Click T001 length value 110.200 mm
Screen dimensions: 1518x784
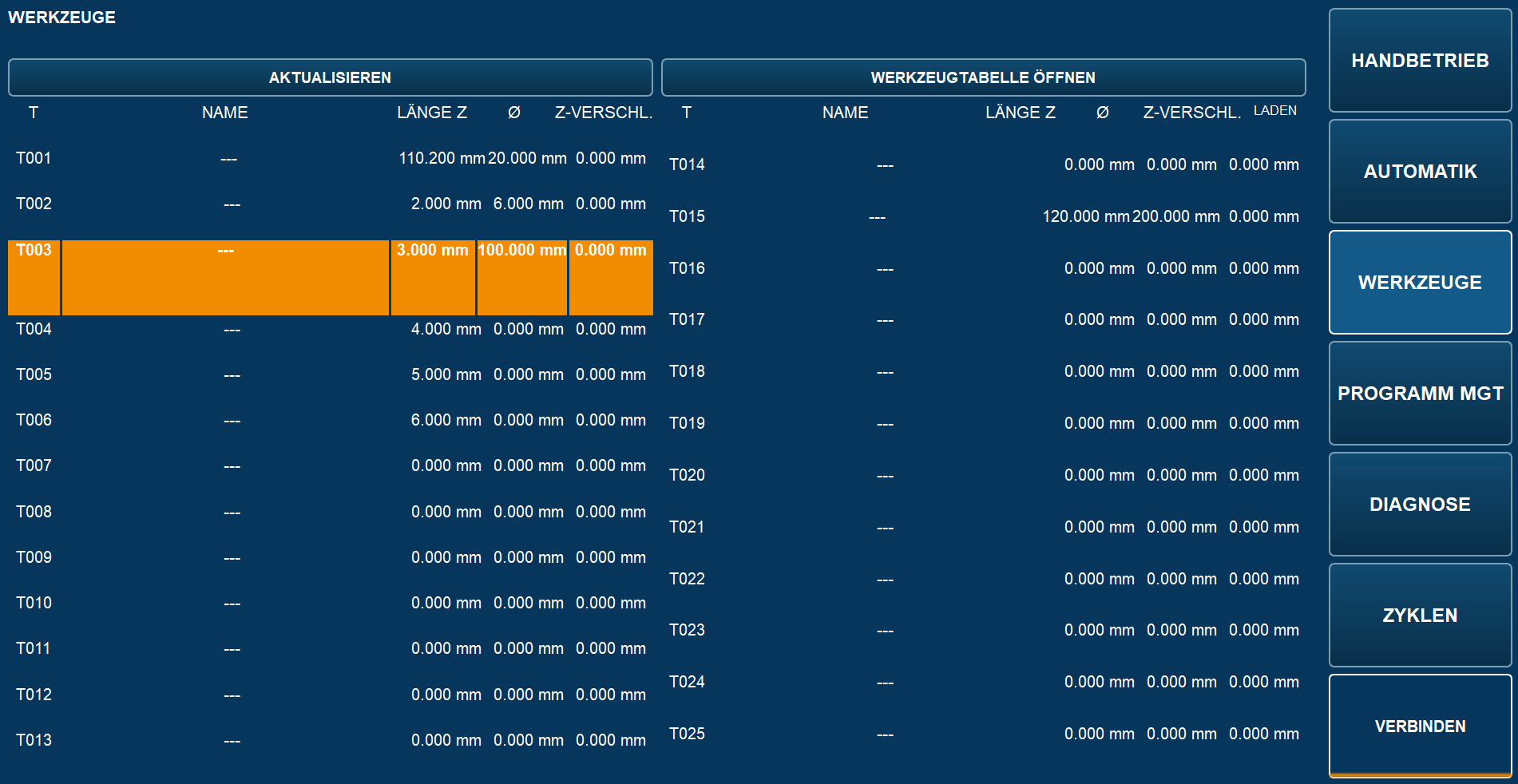click(x=442, y=158)
